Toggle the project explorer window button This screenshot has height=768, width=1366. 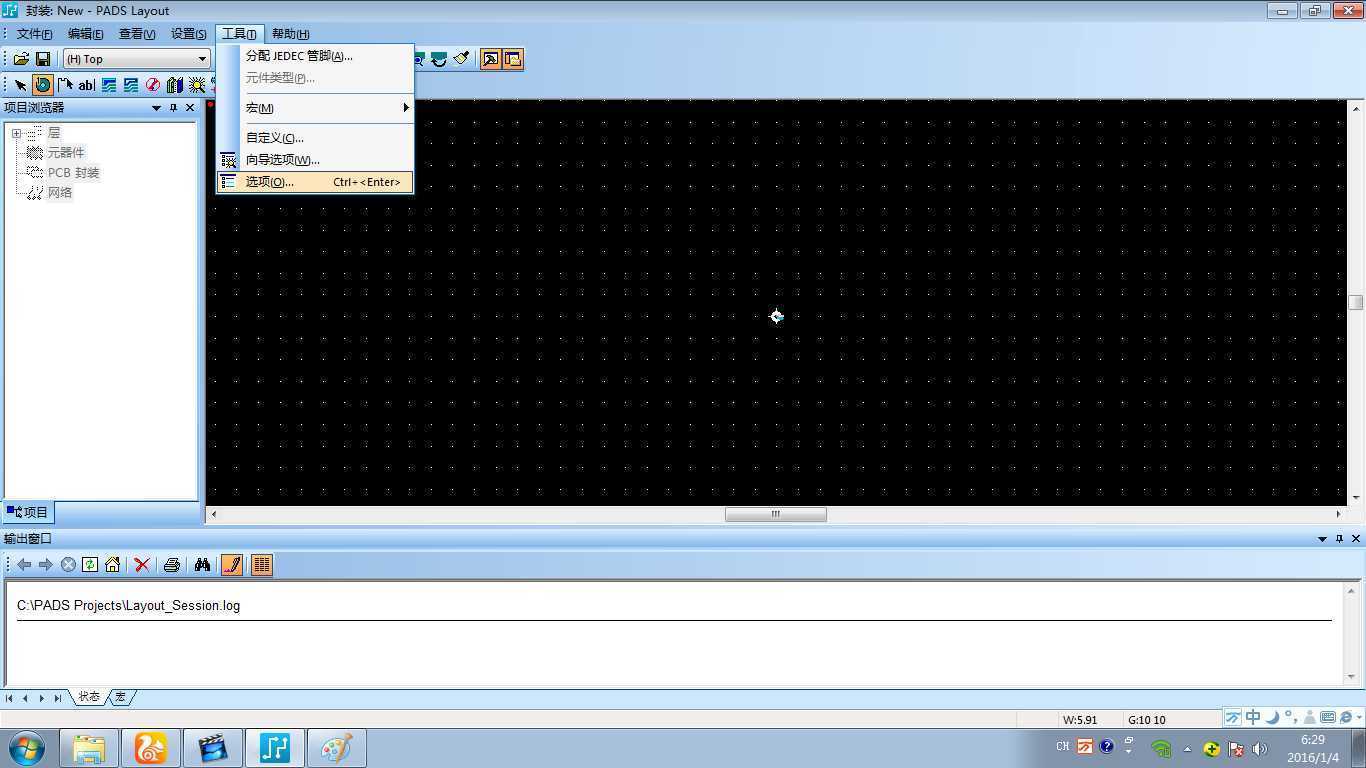491,59
